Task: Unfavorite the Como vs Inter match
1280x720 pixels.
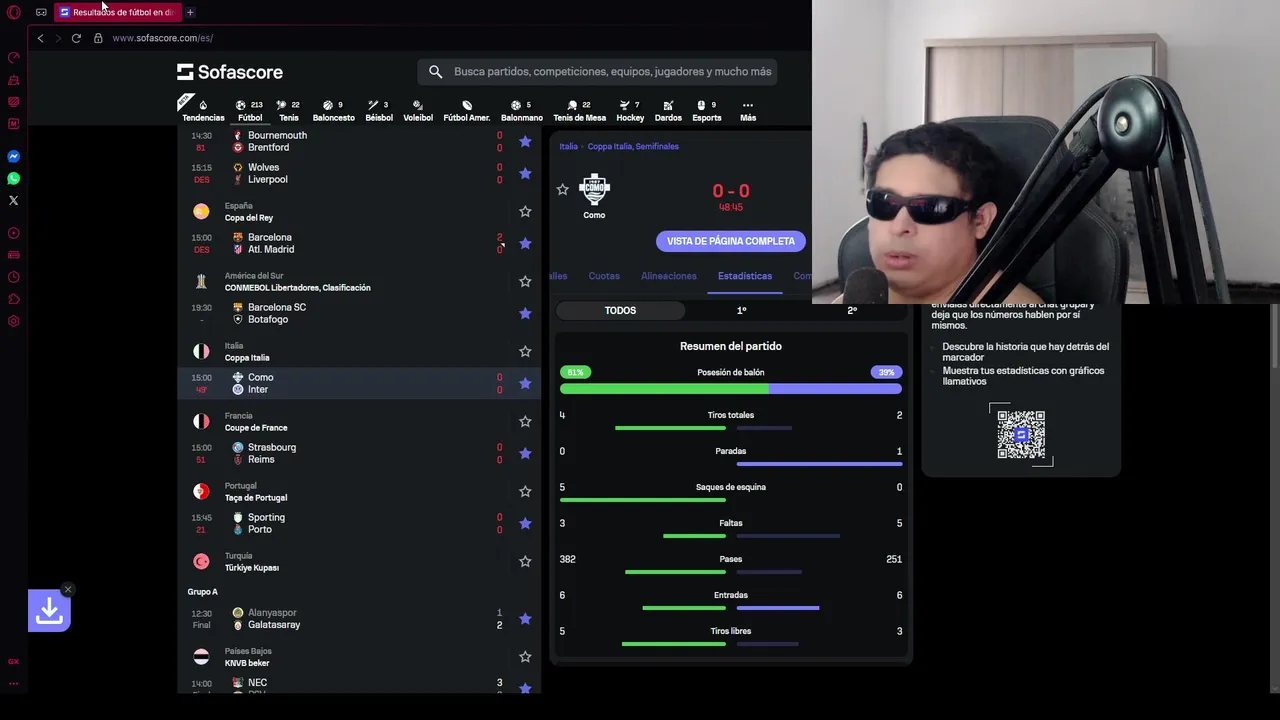Action: point(525,383)
